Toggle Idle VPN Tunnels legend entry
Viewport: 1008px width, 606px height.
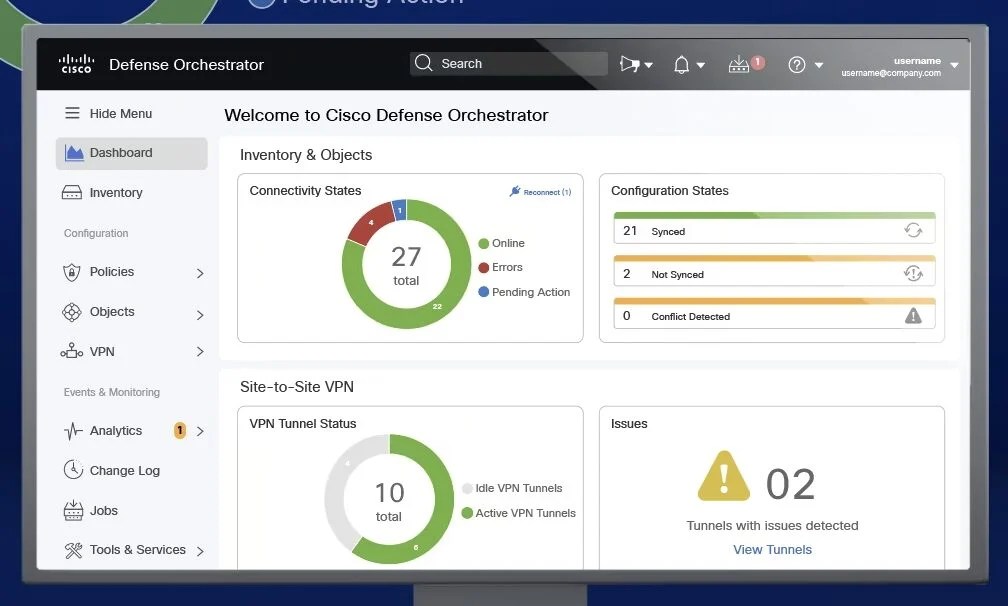click(x=512, y=488)
